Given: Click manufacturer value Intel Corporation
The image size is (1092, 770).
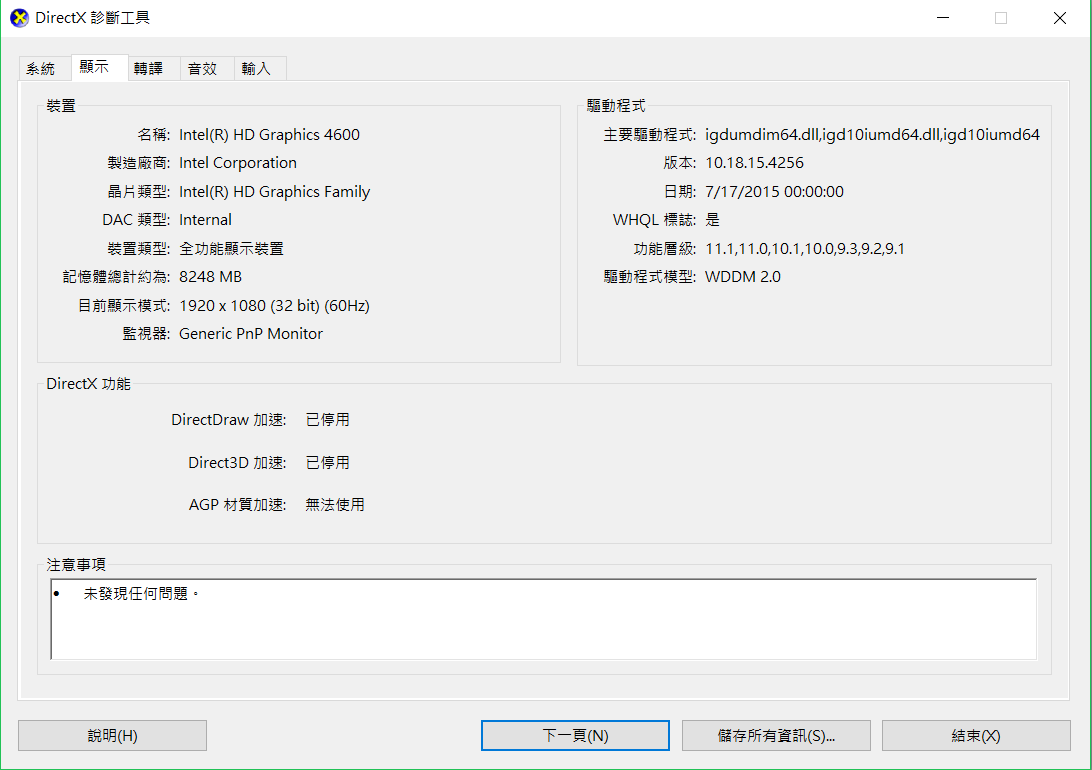Looking at the screenshot, I should [237, 162].
